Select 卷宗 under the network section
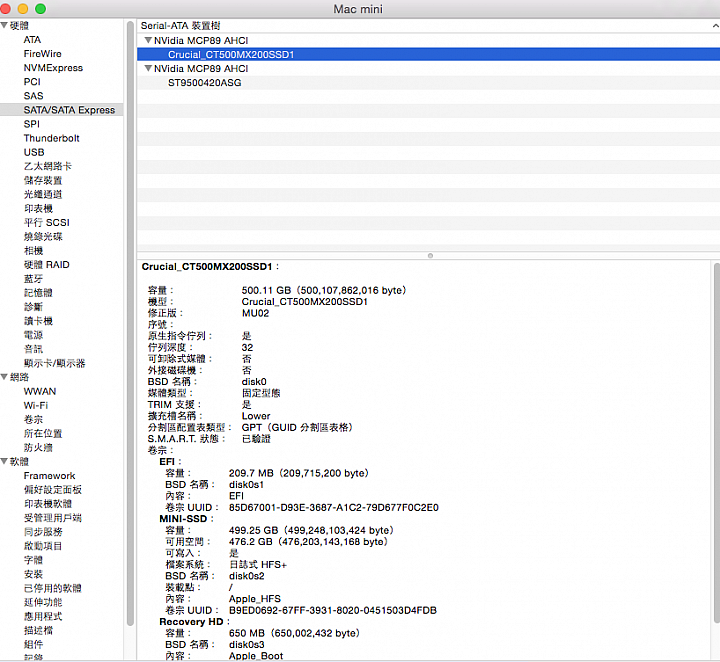Screen dimensions: 720x662 [x=33, y=420]
